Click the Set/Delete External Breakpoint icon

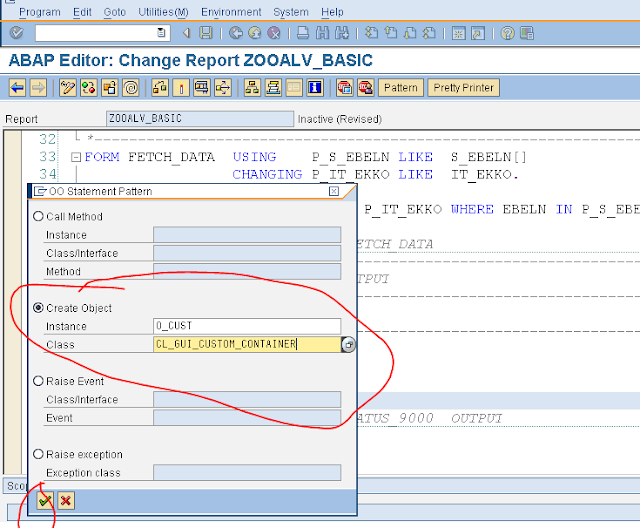point(366,87)
